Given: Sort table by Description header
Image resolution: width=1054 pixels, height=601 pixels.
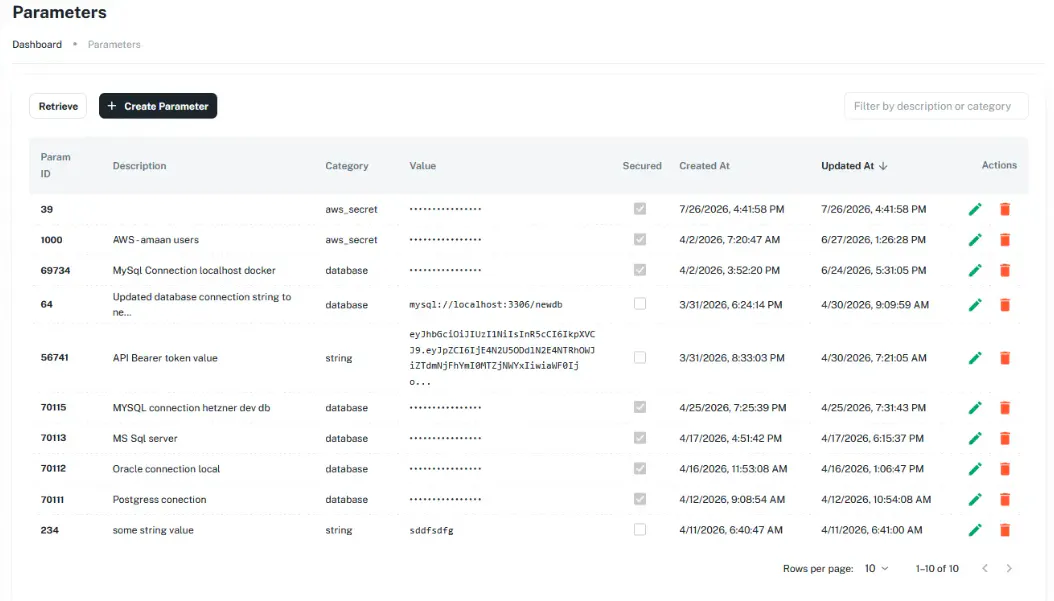Looking at the screenshot, I should (139, 165).
